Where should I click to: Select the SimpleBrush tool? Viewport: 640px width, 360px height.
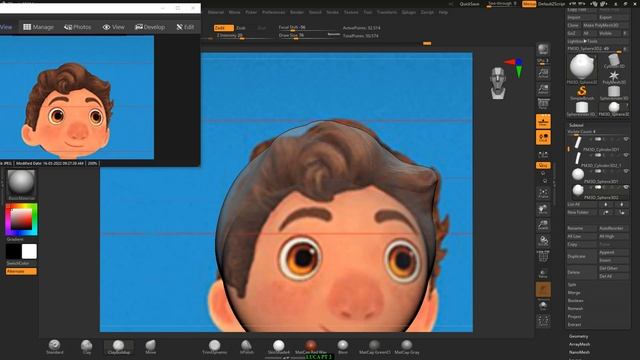point(582,93)
